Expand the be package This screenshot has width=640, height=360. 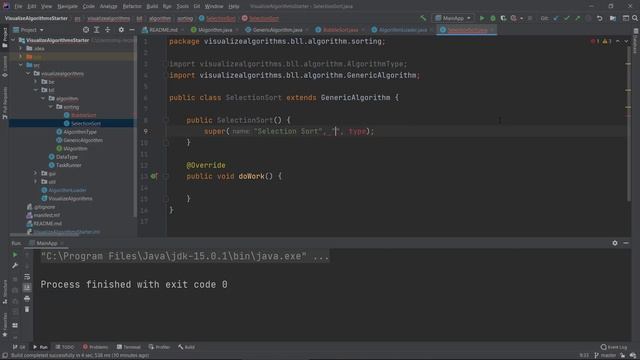(36, 82)
